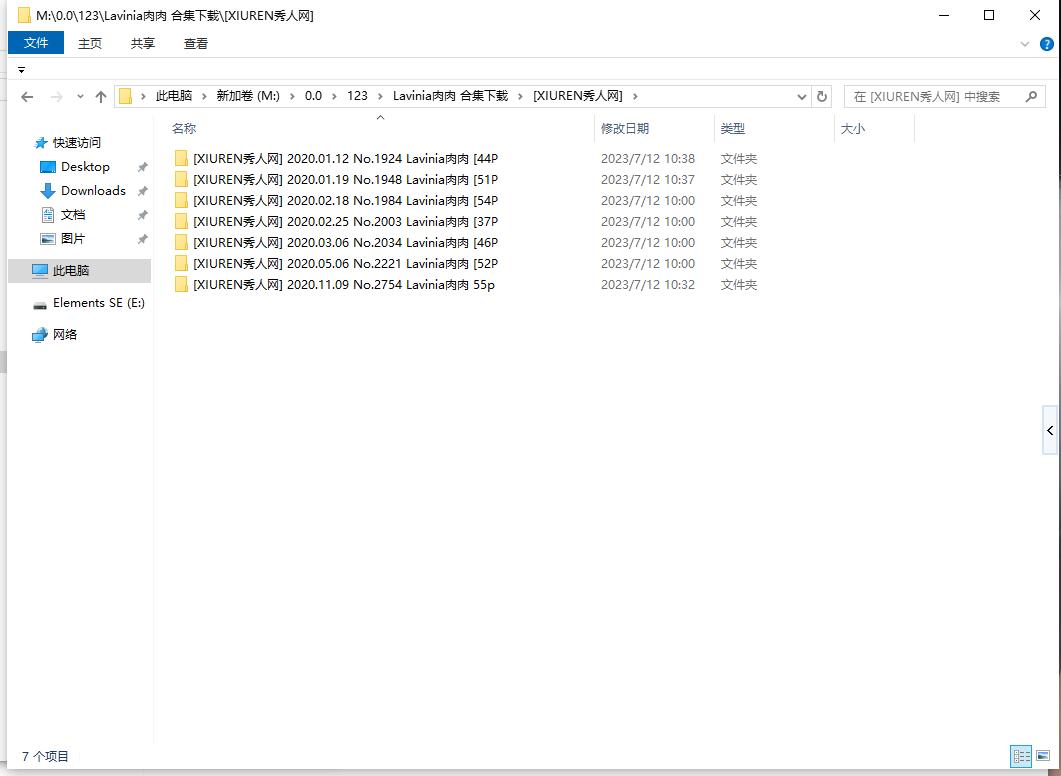The width and height of the screenshot is (1061, 776).
Task: Click the Elements SE drive icon
Action: pyautogui.click(x=40, y=304)
